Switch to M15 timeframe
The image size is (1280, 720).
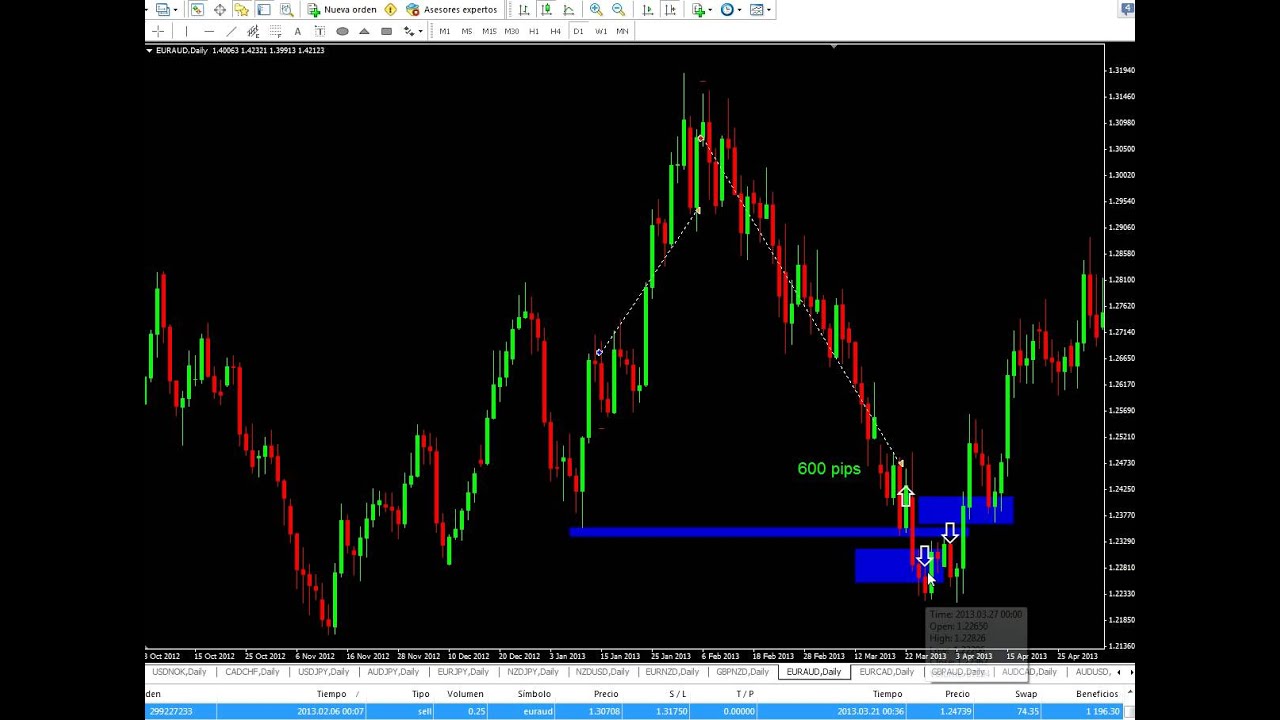point(489,31)
